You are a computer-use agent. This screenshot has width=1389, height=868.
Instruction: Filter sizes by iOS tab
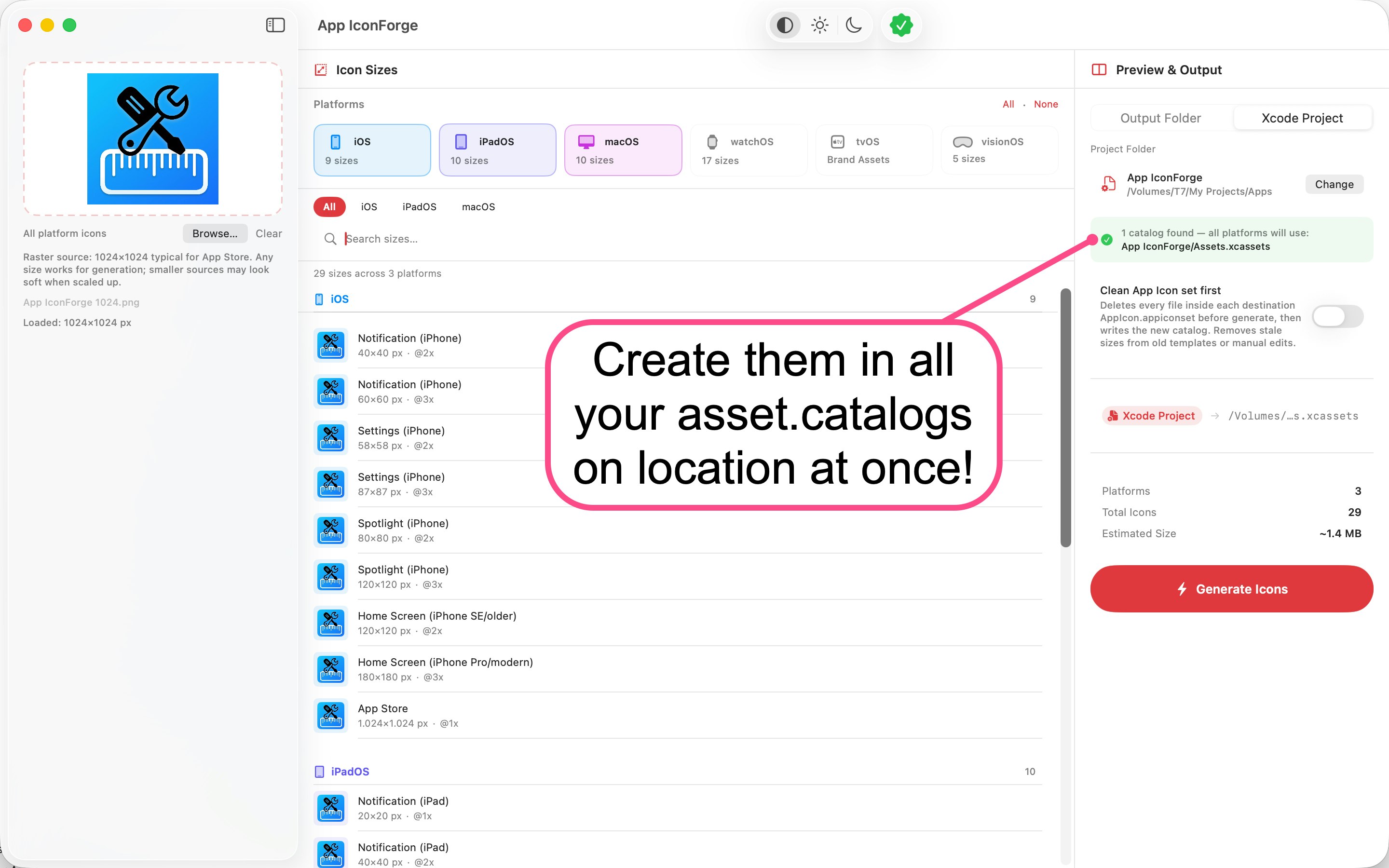369,207
